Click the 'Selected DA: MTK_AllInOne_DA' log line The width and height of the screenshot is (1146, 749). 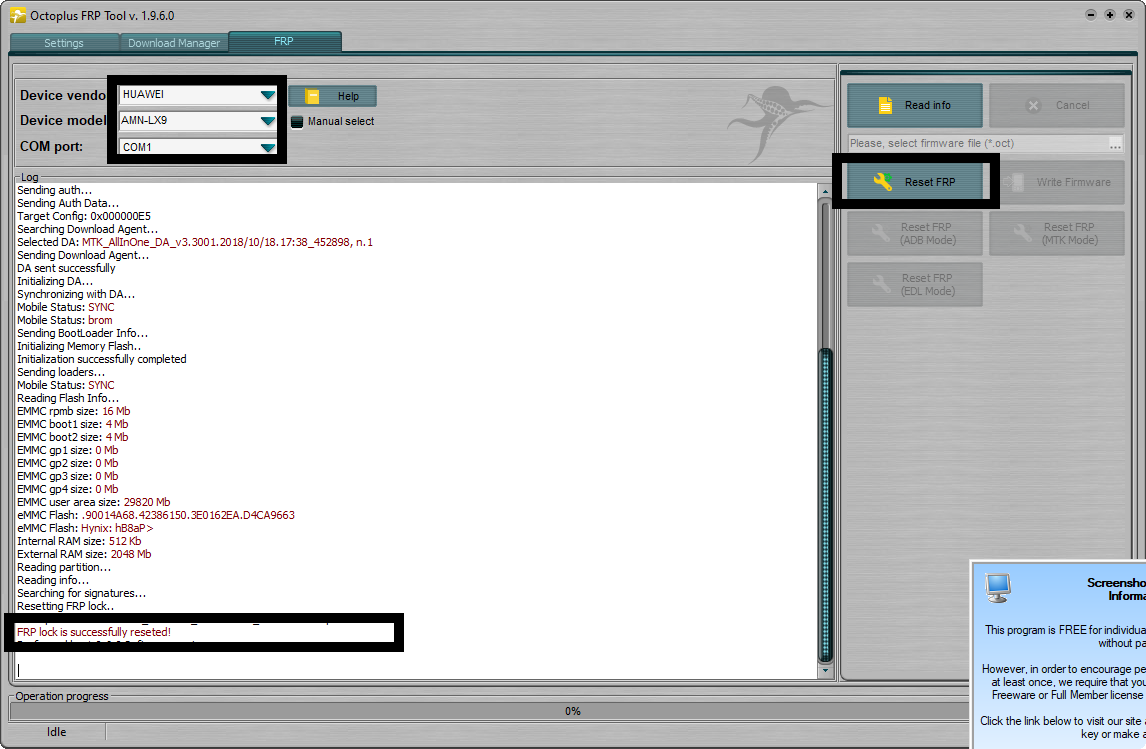click(195, 242)
